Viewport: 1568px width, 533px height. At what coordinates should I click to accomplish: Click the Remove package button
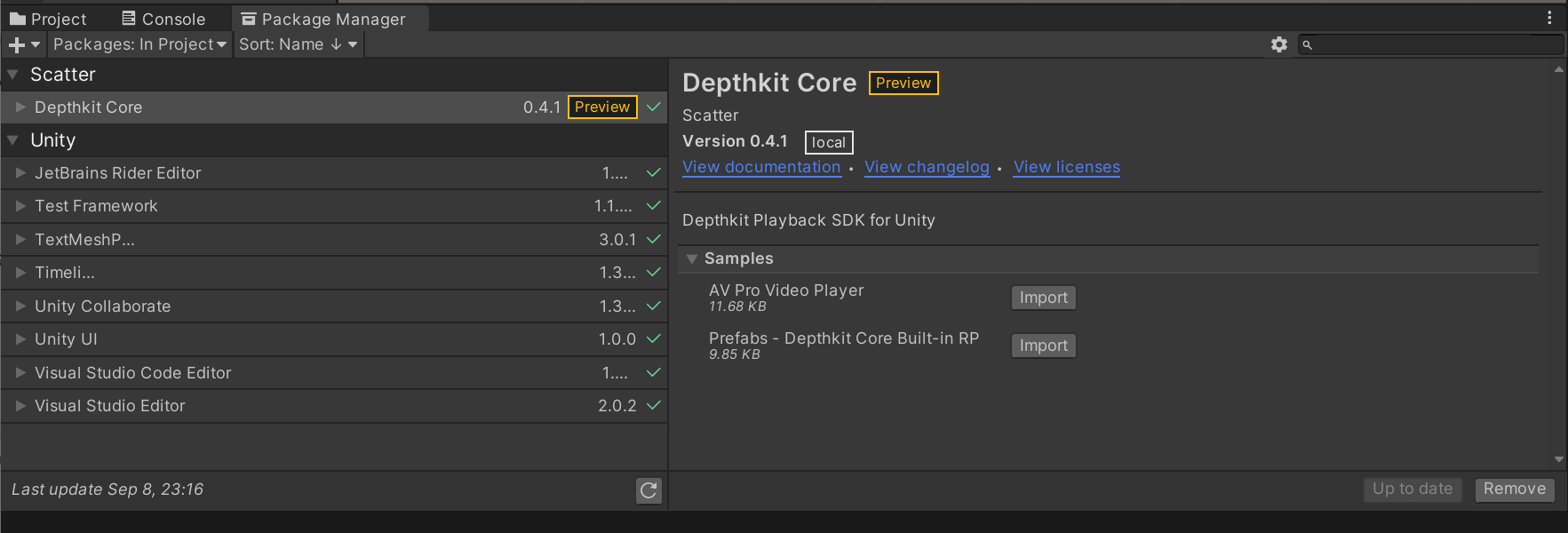1514,489
